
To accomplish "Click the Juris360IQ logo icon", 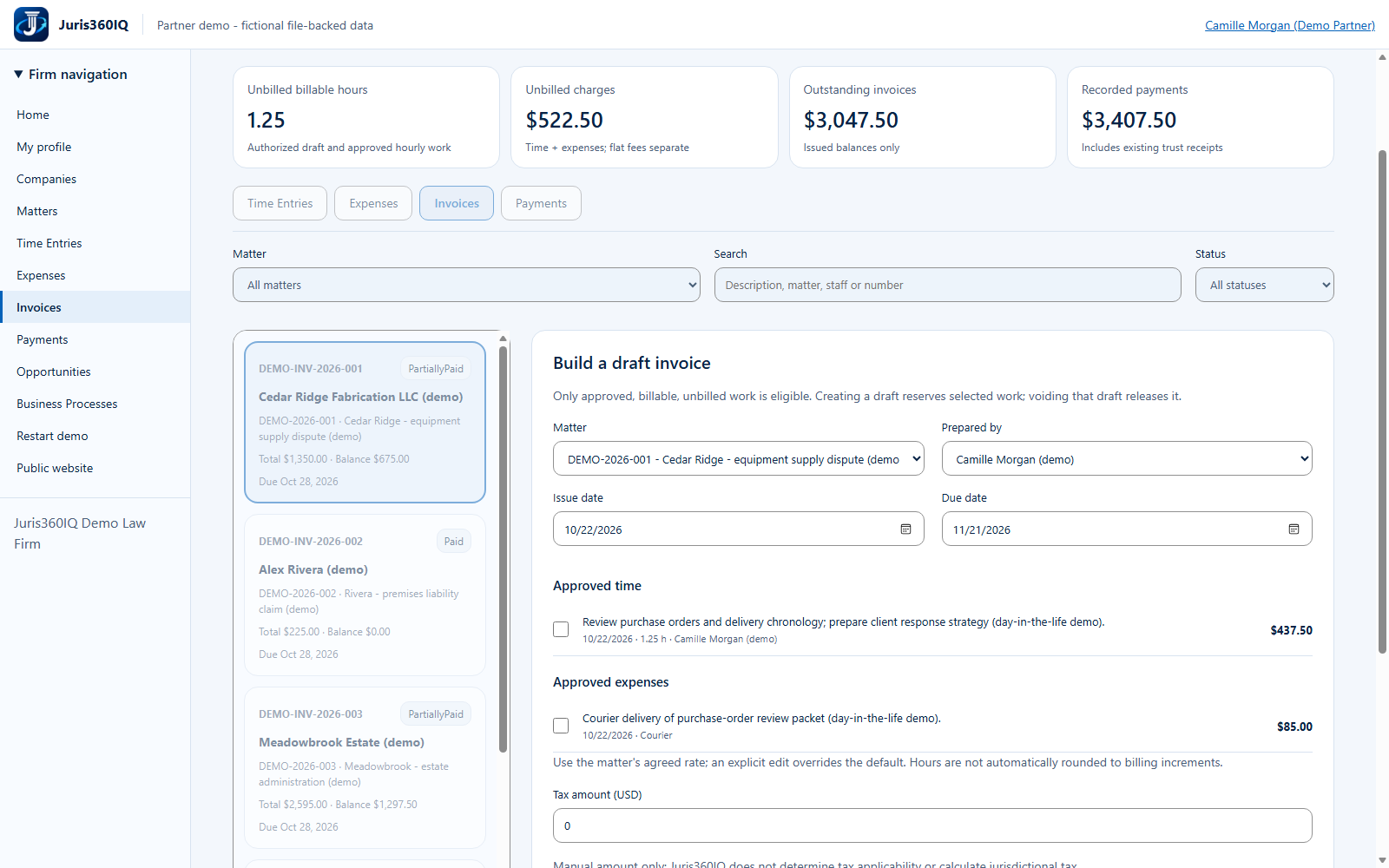I will pyautogui.click(x=31, y=24).
